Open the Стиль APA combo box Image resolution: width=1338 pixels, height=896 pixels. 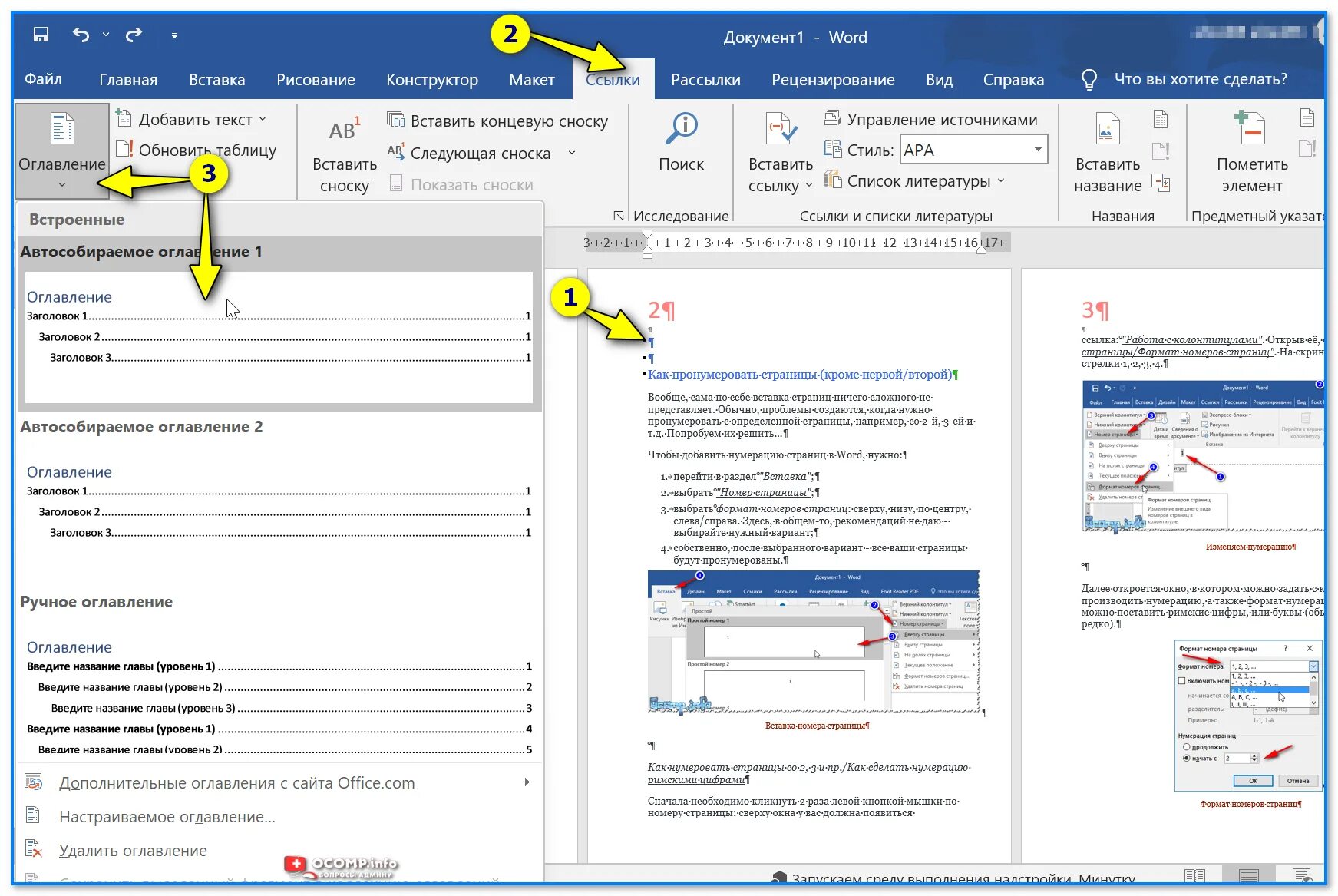973,150
